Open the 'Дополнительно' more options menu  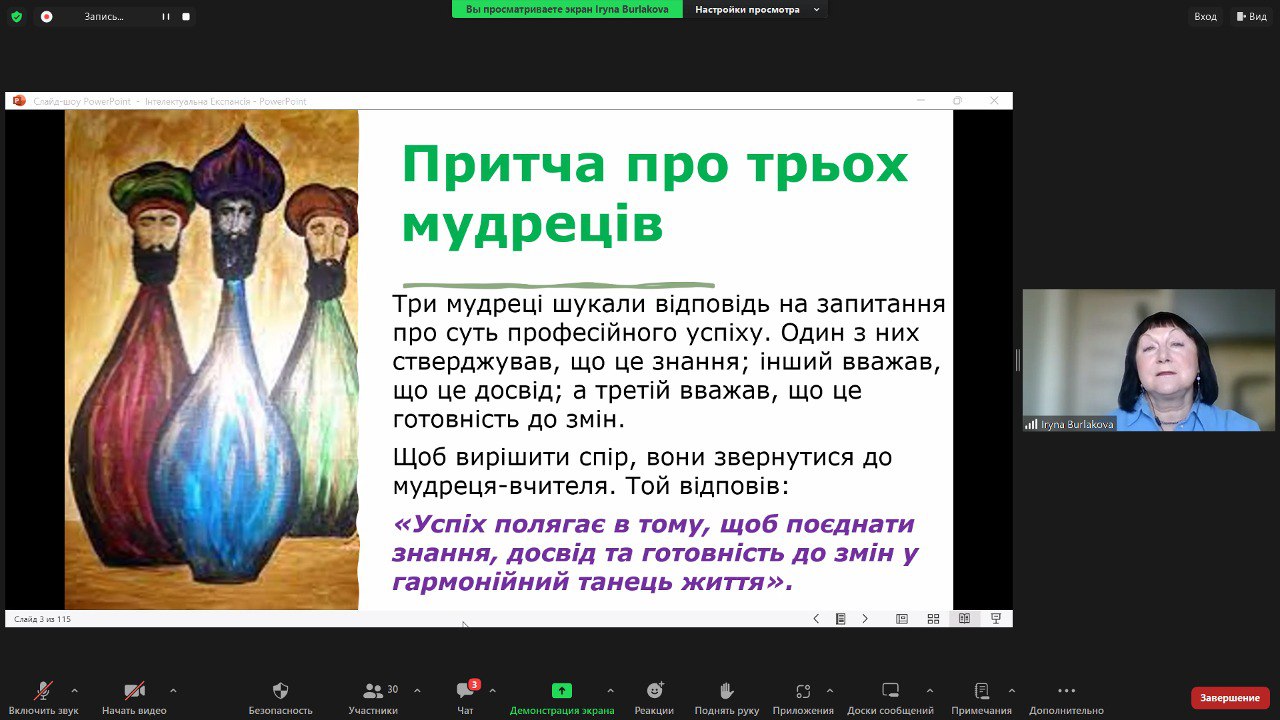[1066, 698]
